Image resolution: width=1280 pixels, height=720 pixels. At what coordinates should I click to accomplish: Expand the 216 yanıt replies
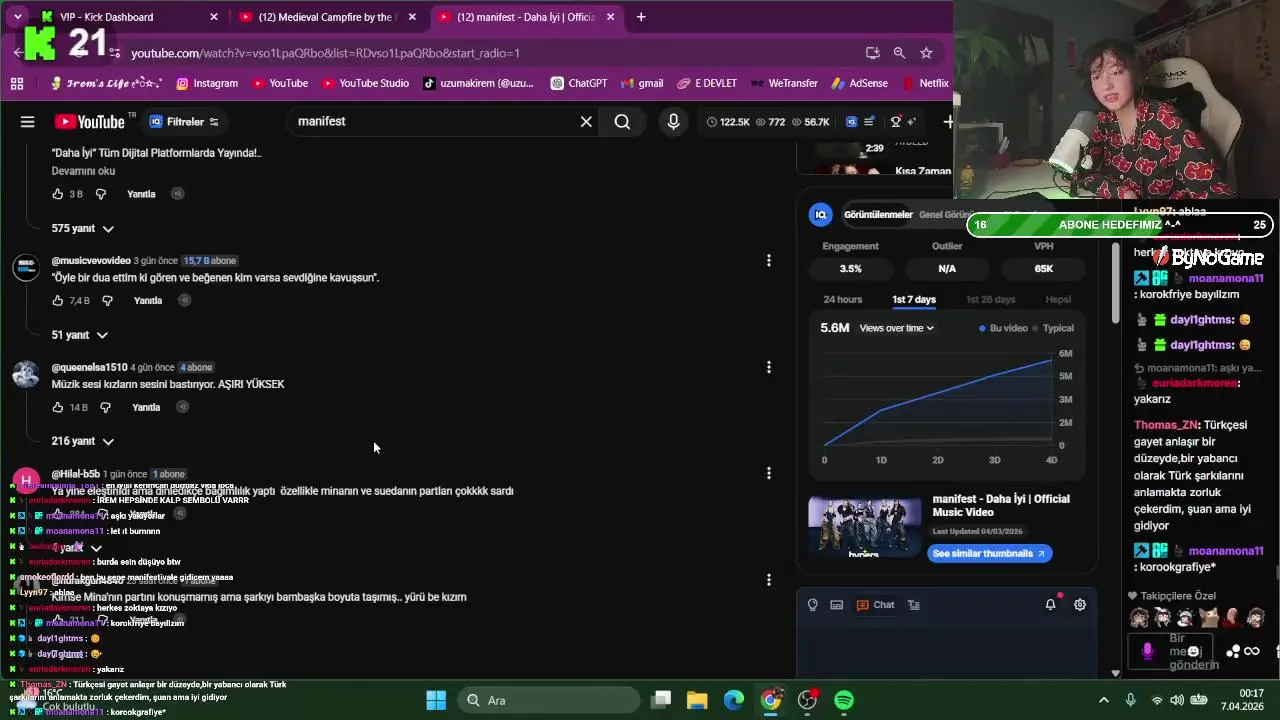[x=83, y=441]
